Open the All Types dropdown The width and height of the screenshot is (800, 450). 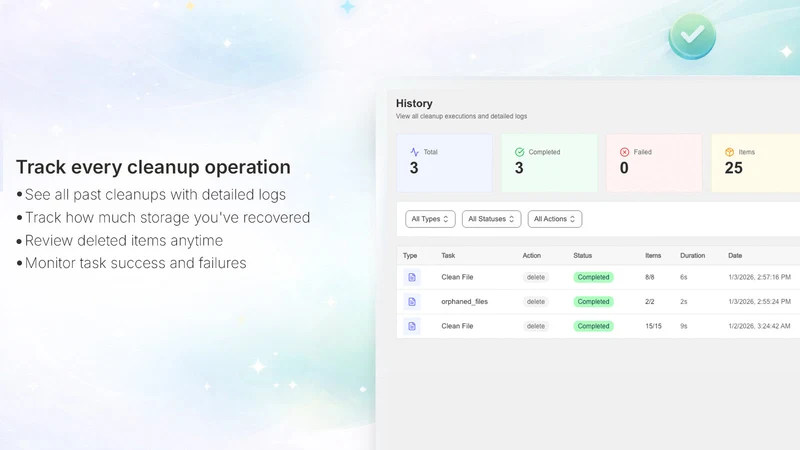coord(430,219)
